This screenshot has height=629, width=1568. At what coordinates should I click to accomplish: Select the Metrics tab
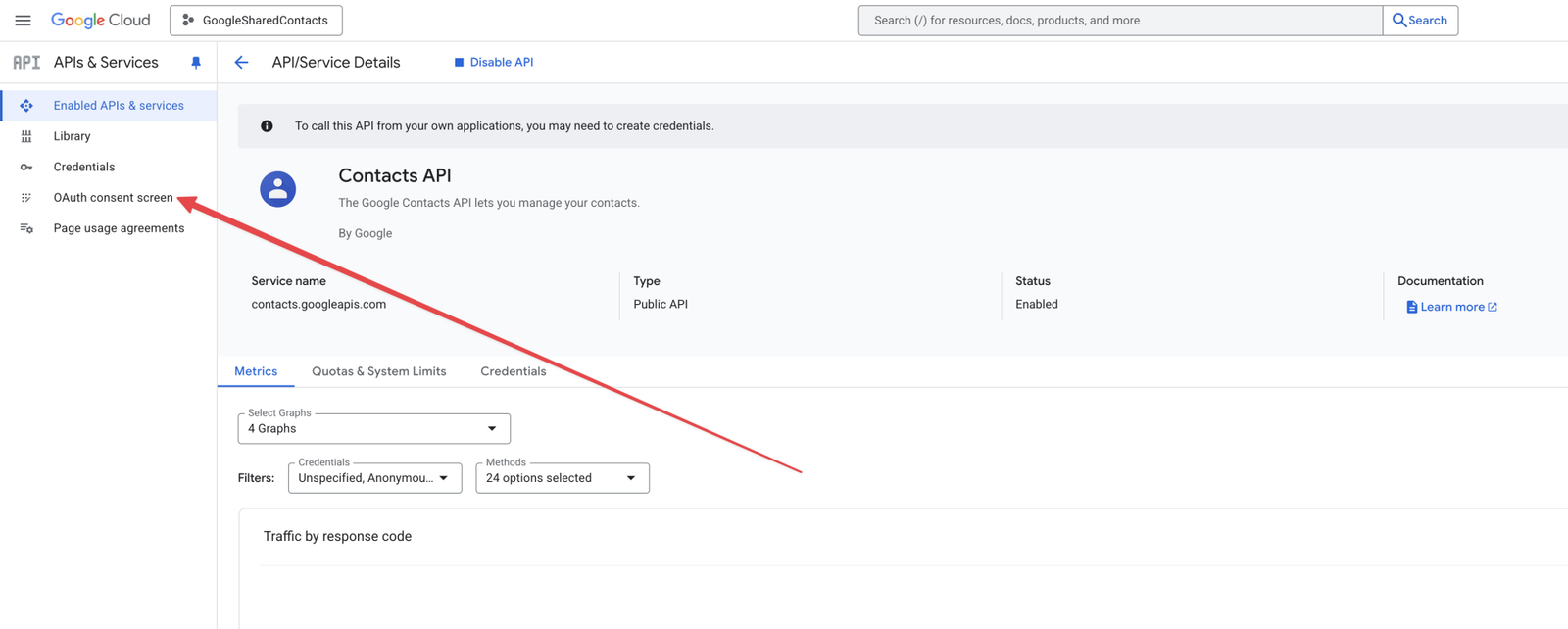(256, 371)
